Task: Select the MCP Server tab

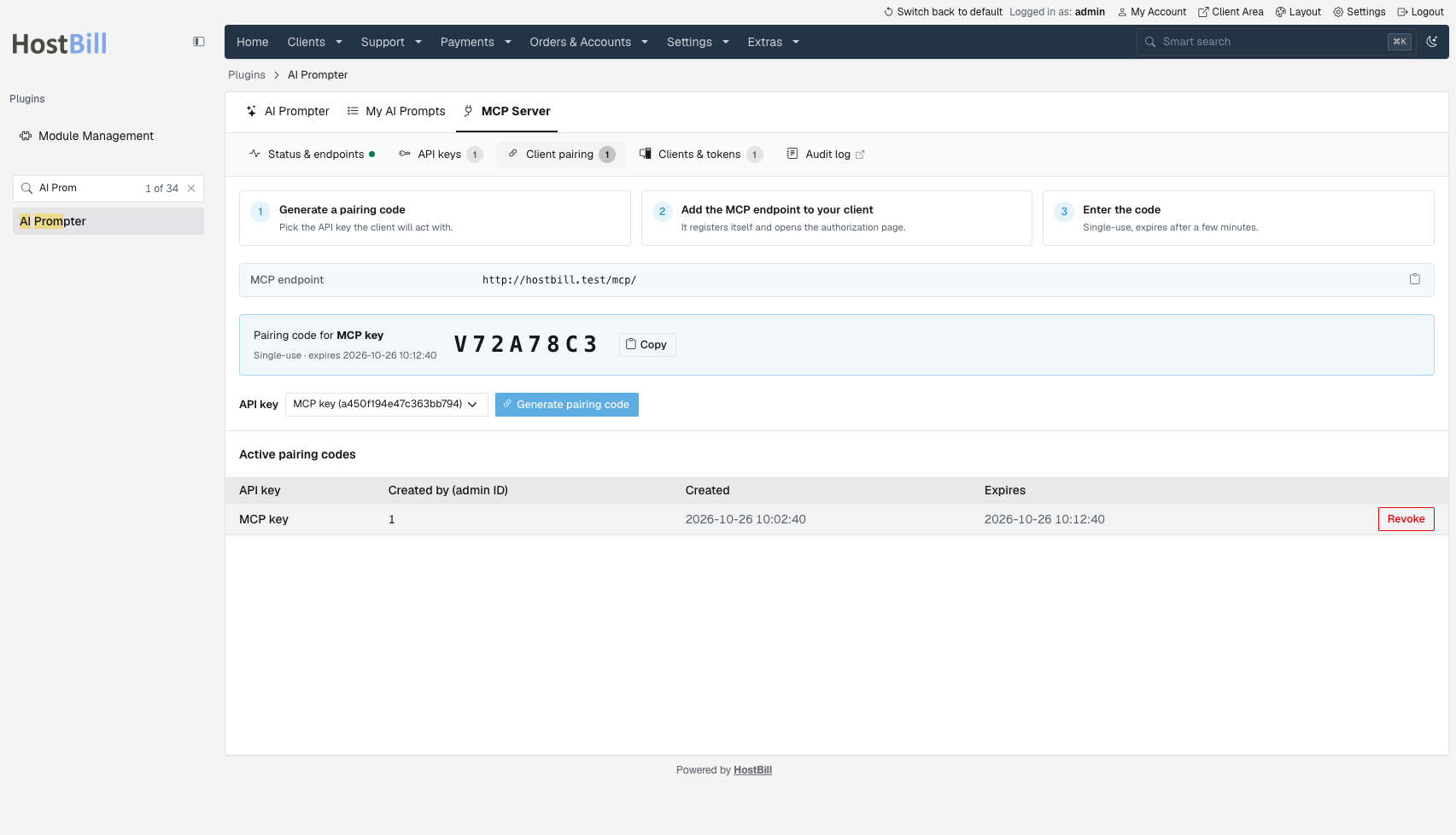Action: point(506,111)
